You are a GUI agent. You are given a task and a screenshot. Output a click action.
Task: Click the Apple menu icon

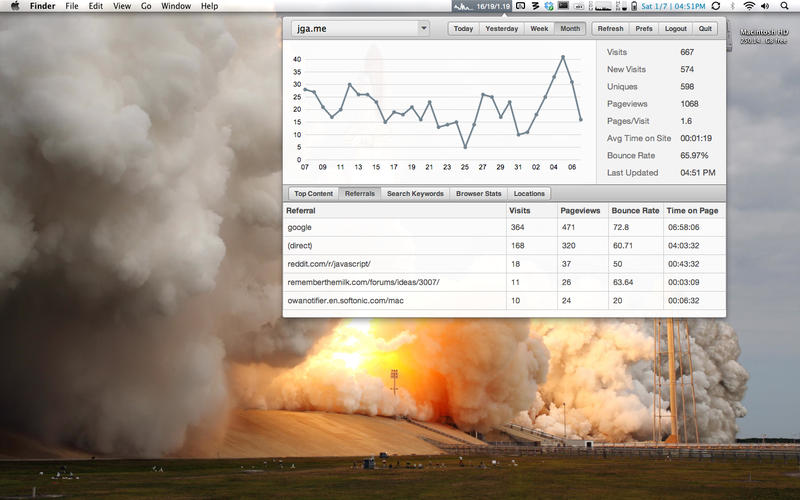point(15,6)
